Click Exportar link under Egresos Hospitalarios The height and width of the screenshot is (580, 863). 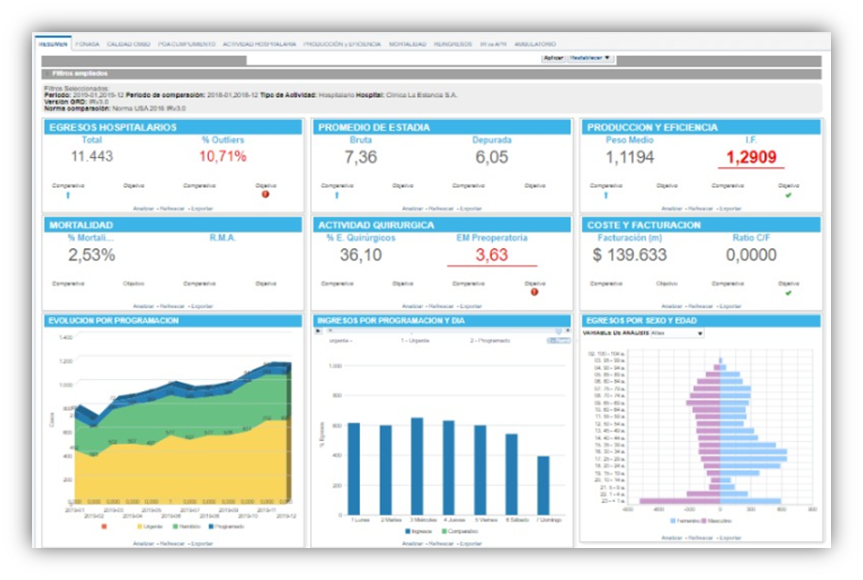pyautogui.click(x=201, y=208)
